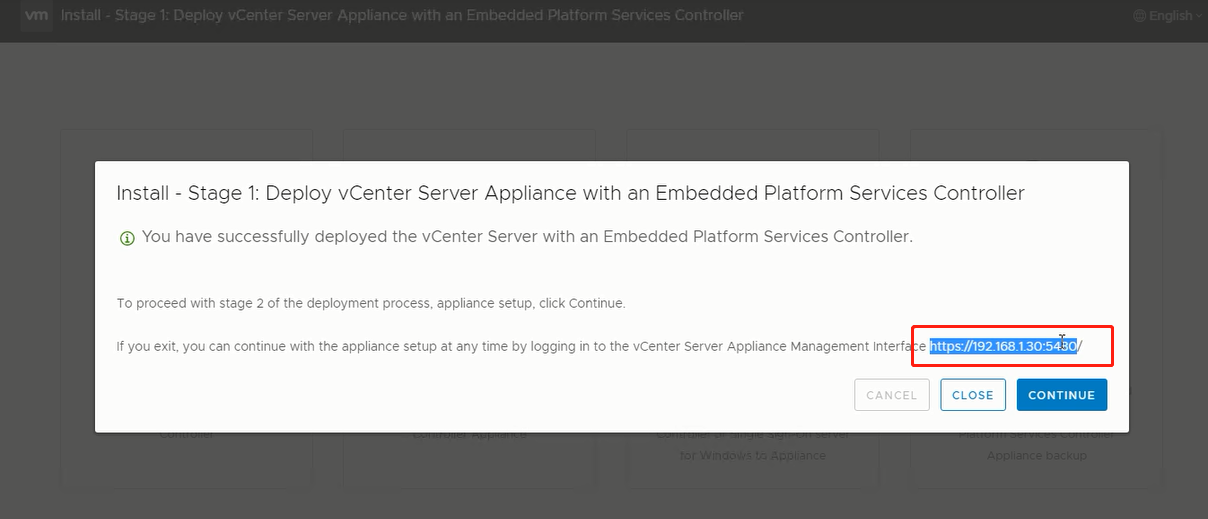The height and width of the screenshot is (519, 1208).
Task: Open the English language dropdown
Action: [x=1168, y=15]
